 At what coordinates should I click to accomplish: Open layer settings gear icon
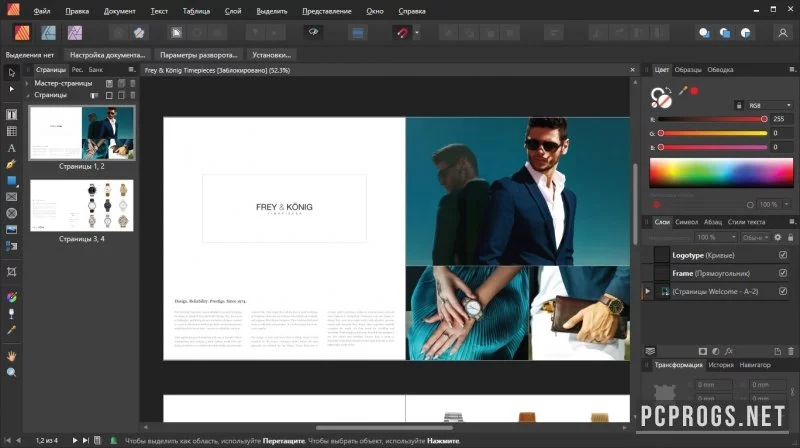tap(778, 237)
